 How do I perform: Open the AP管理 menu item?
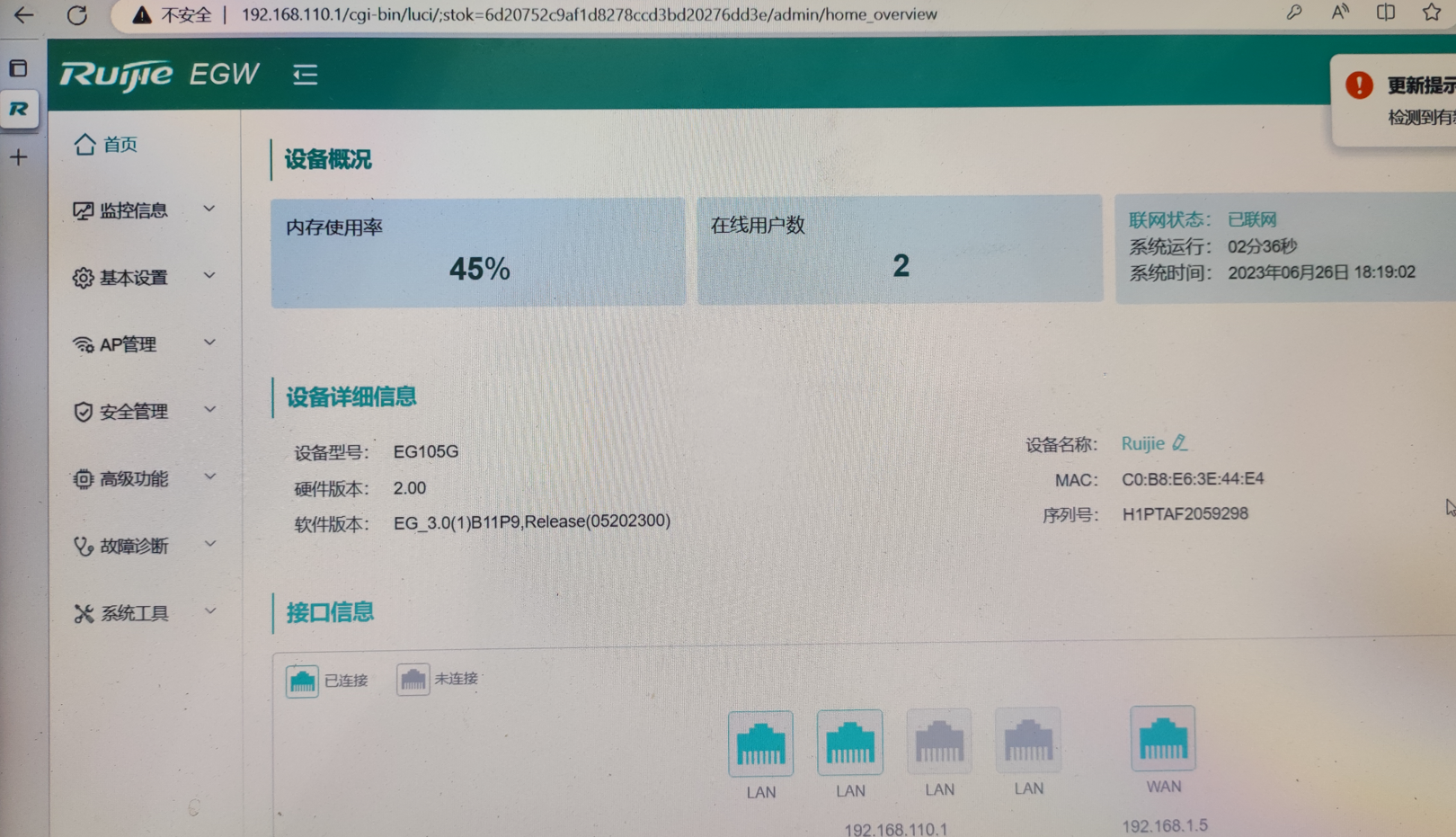(144, 344)
